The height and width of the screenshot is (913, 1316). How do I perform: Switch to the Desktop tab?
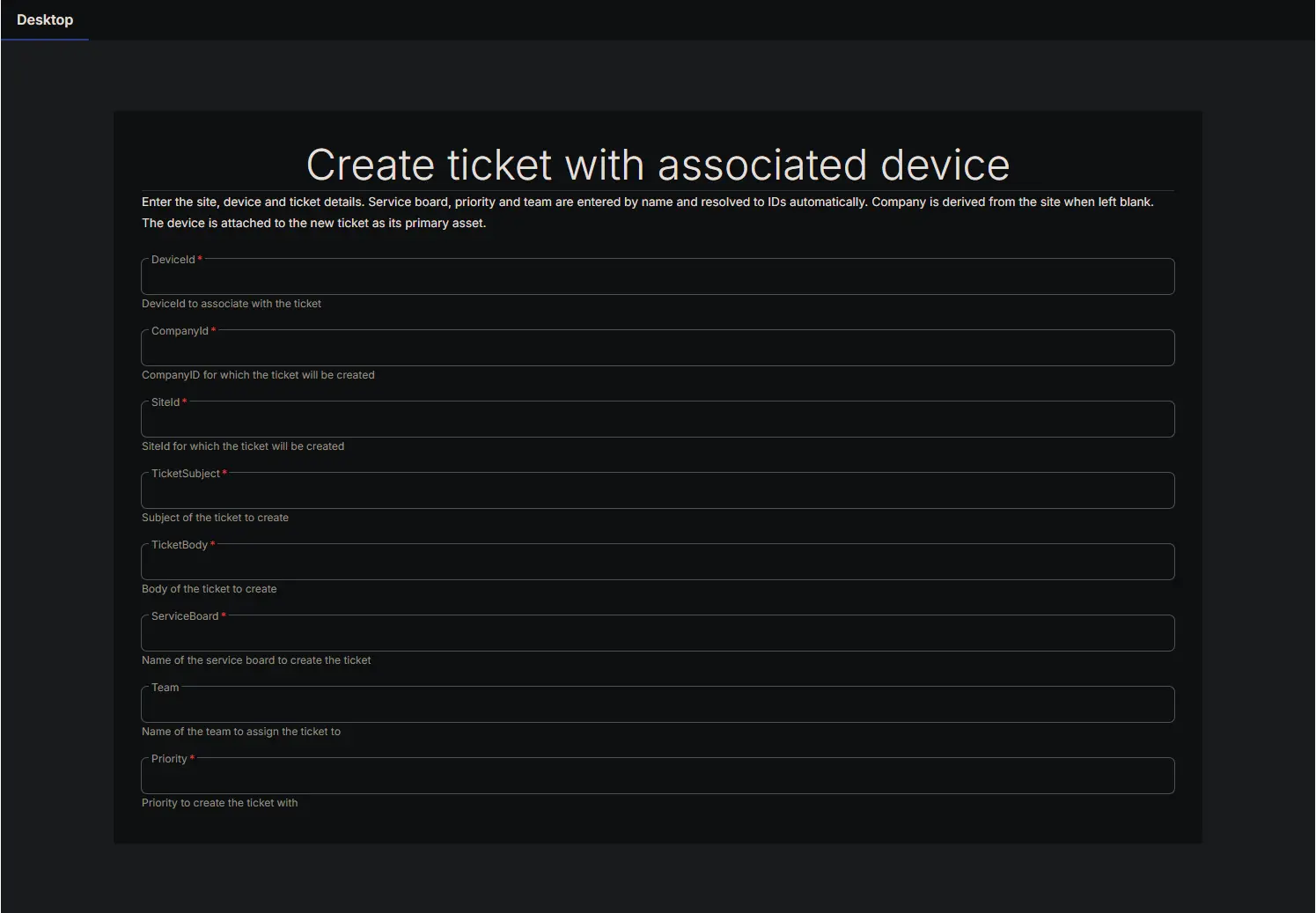point(45,19)
